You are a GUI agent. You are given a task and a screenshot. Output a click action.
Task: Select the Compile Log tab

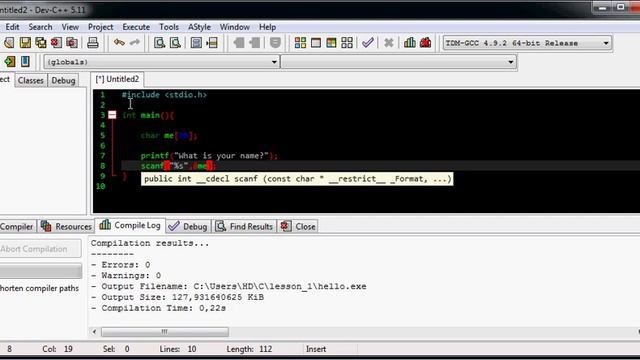click(130, 225)
